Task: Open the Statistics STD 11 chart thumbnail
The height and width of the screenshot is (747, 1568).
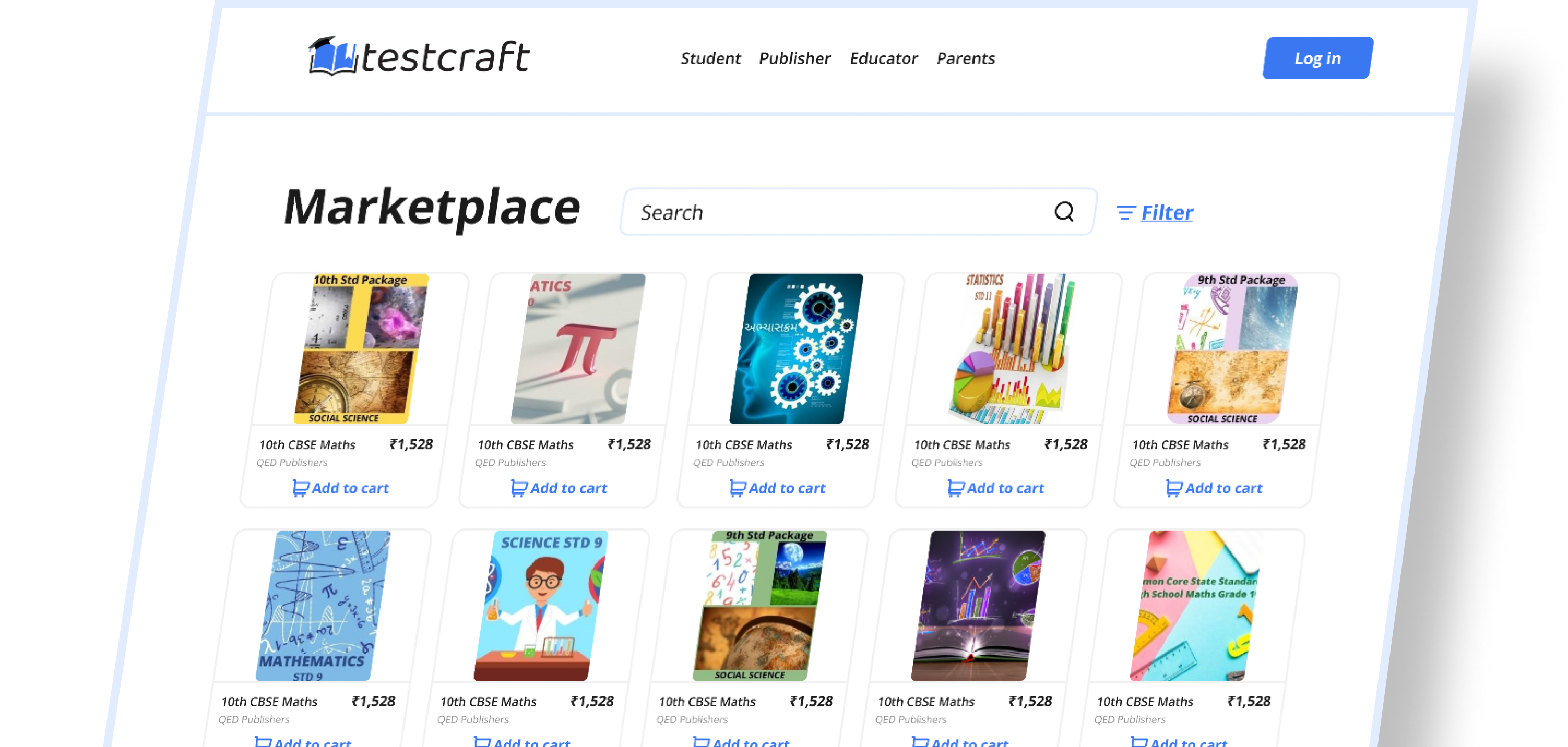Action: [1013, 348]
